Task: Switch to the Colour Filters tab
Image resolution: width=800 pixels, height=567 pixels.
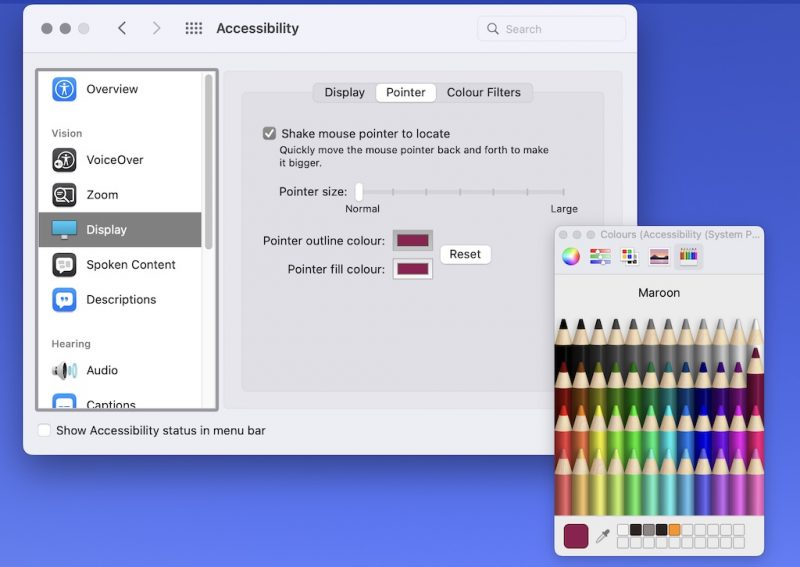Action: 484,92
